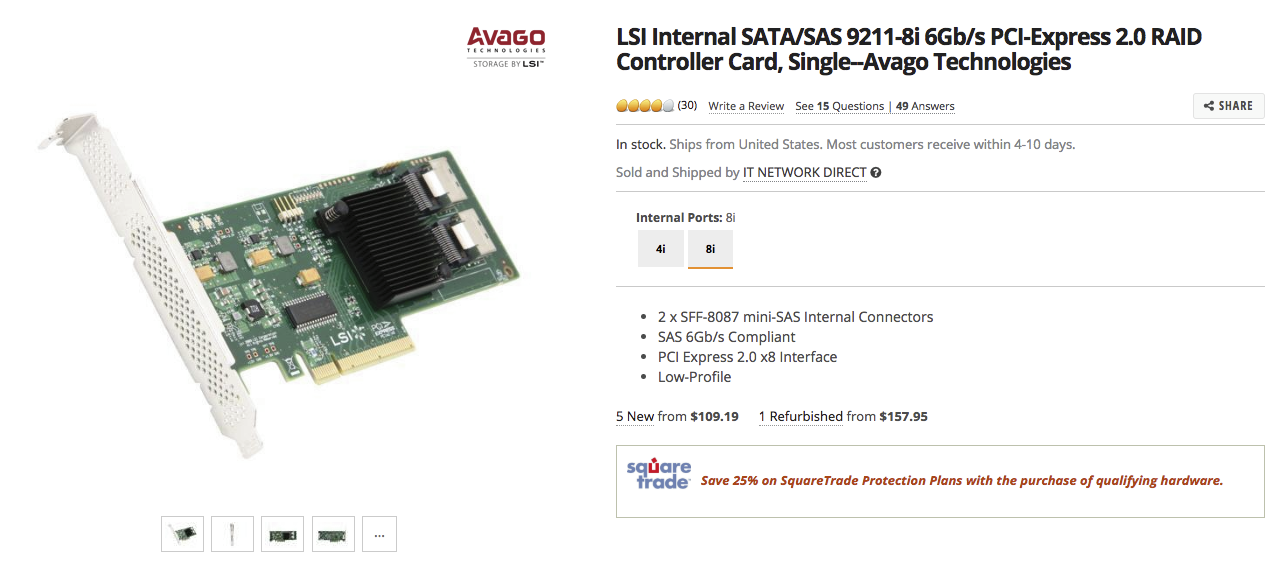This screenshot has width=1278, height=571.
Task: See the 15 Questions link
Action: pos(840,106)
